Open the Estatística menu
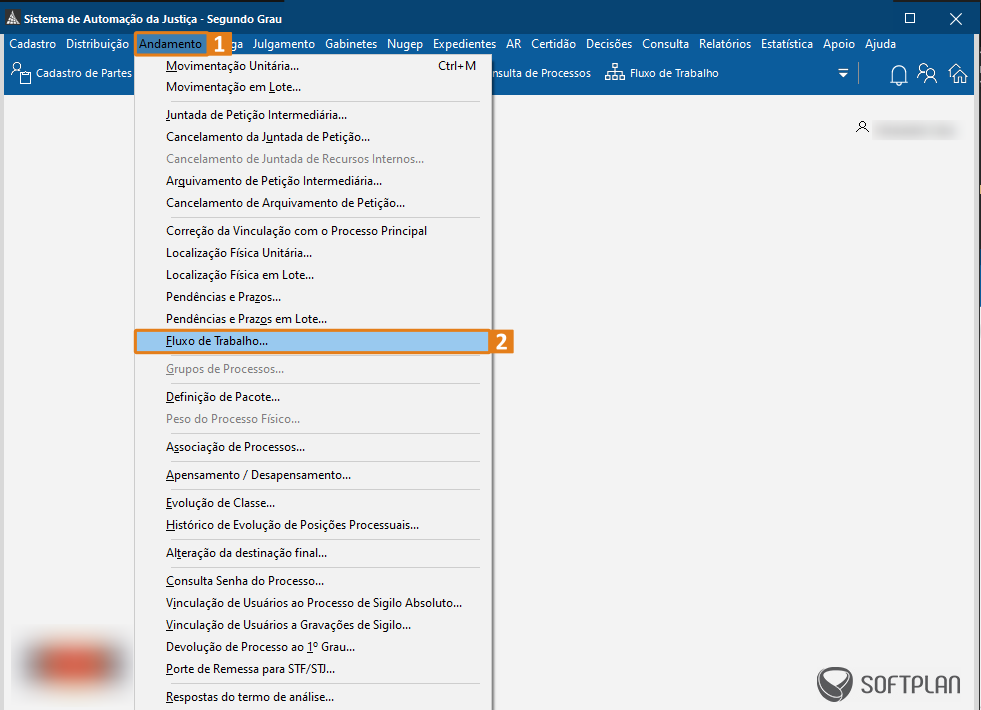 tap(786, 44)
